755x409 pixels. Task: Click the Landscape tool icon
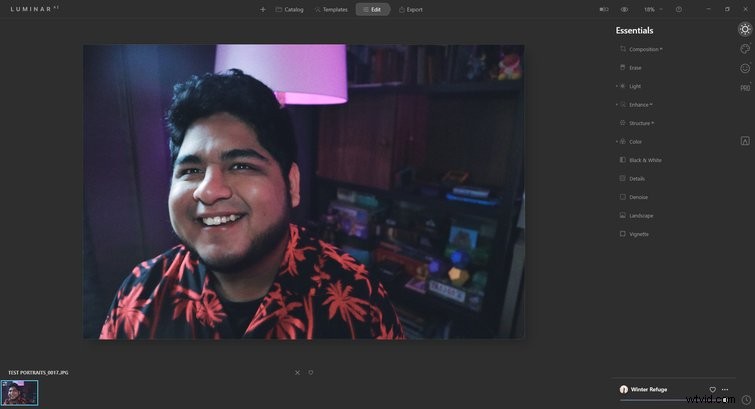623,215
